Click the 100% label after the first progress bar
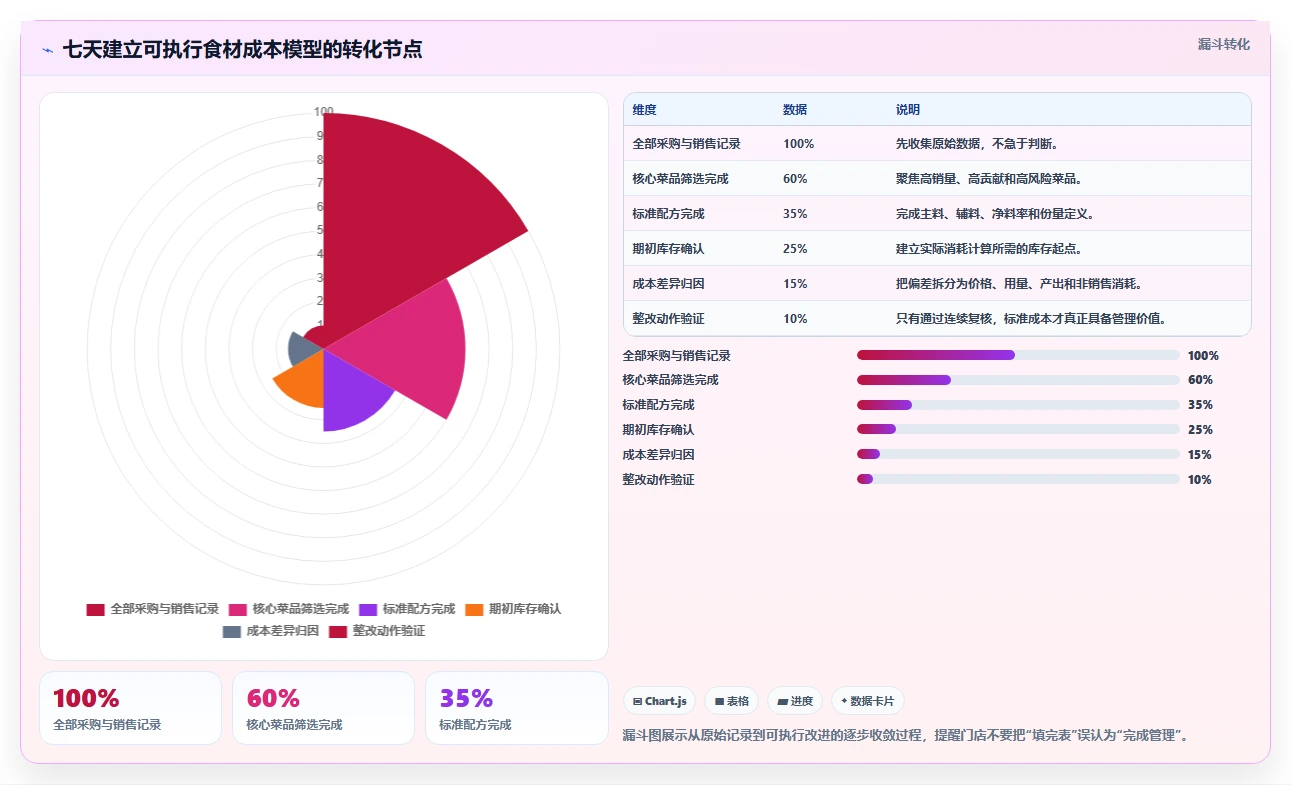The image size is (1291, 785). pyautogui.click(x=1203, y=355)
